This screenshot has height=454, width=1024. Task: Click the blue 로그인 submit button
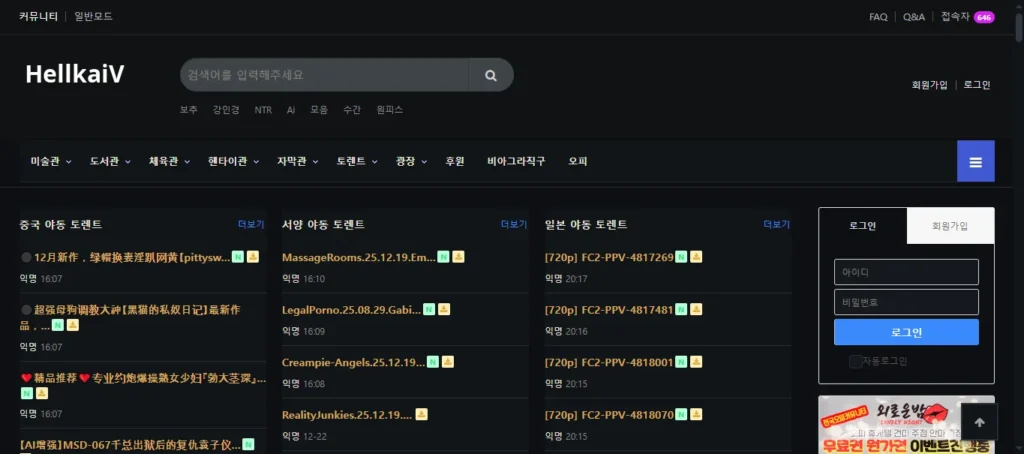coord(906,332)
